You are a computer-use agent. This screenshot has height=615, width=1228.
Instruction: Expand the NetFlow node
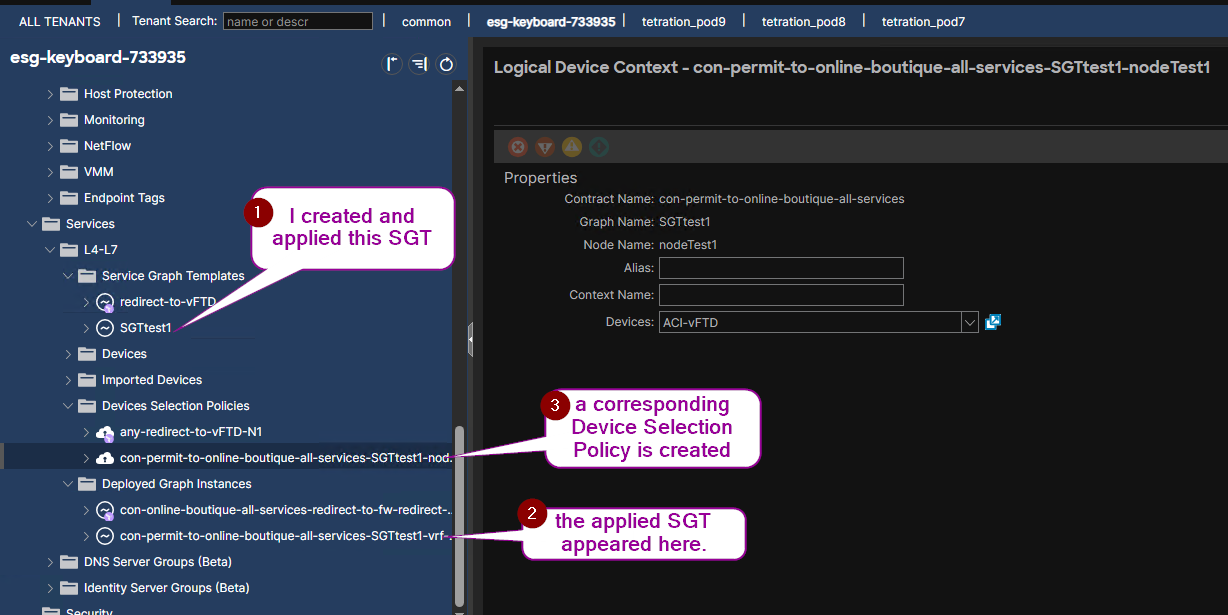click(50, 146)
